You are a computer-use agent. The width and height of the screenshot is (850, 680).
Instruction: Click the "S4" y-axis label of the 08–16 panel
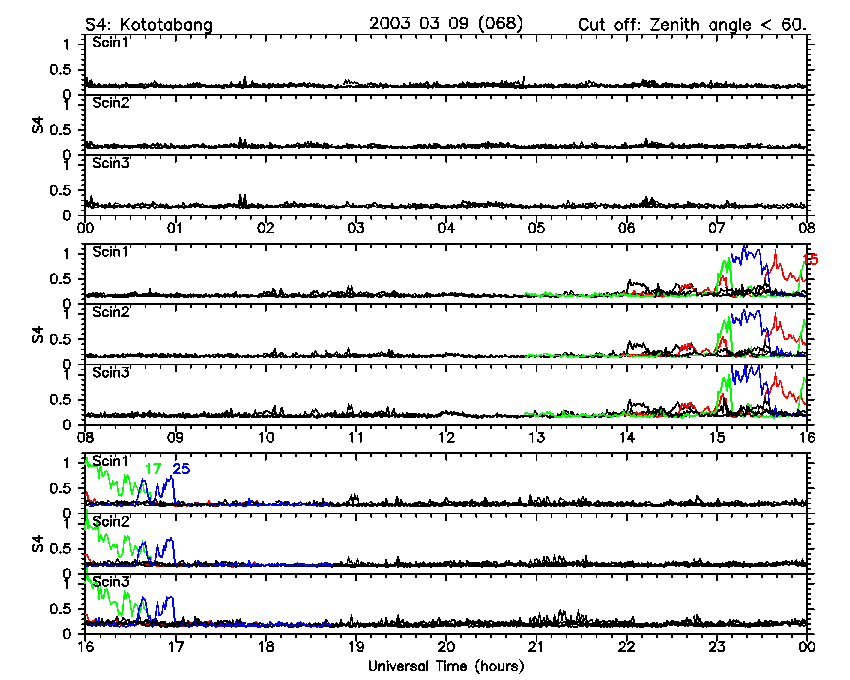[x=37, y=335]
